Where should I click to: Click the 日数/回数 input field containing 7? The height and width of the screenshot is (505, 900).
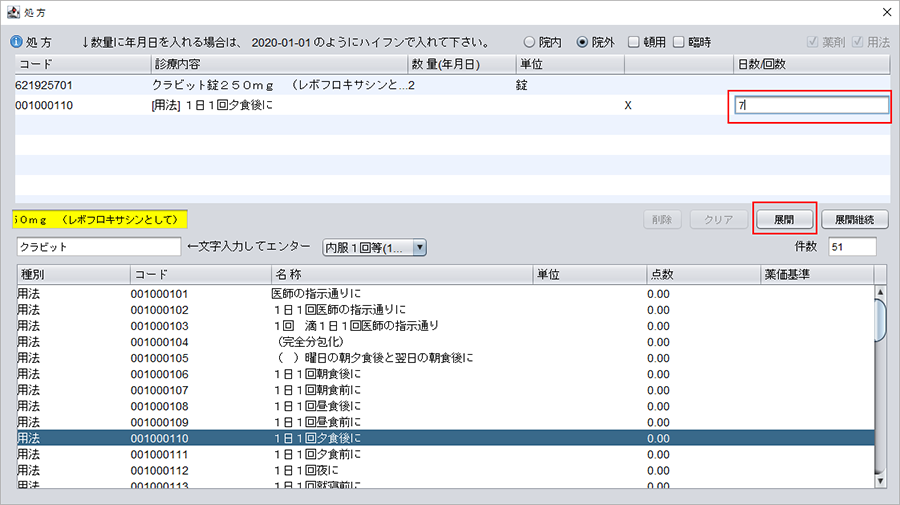(810, 105)
